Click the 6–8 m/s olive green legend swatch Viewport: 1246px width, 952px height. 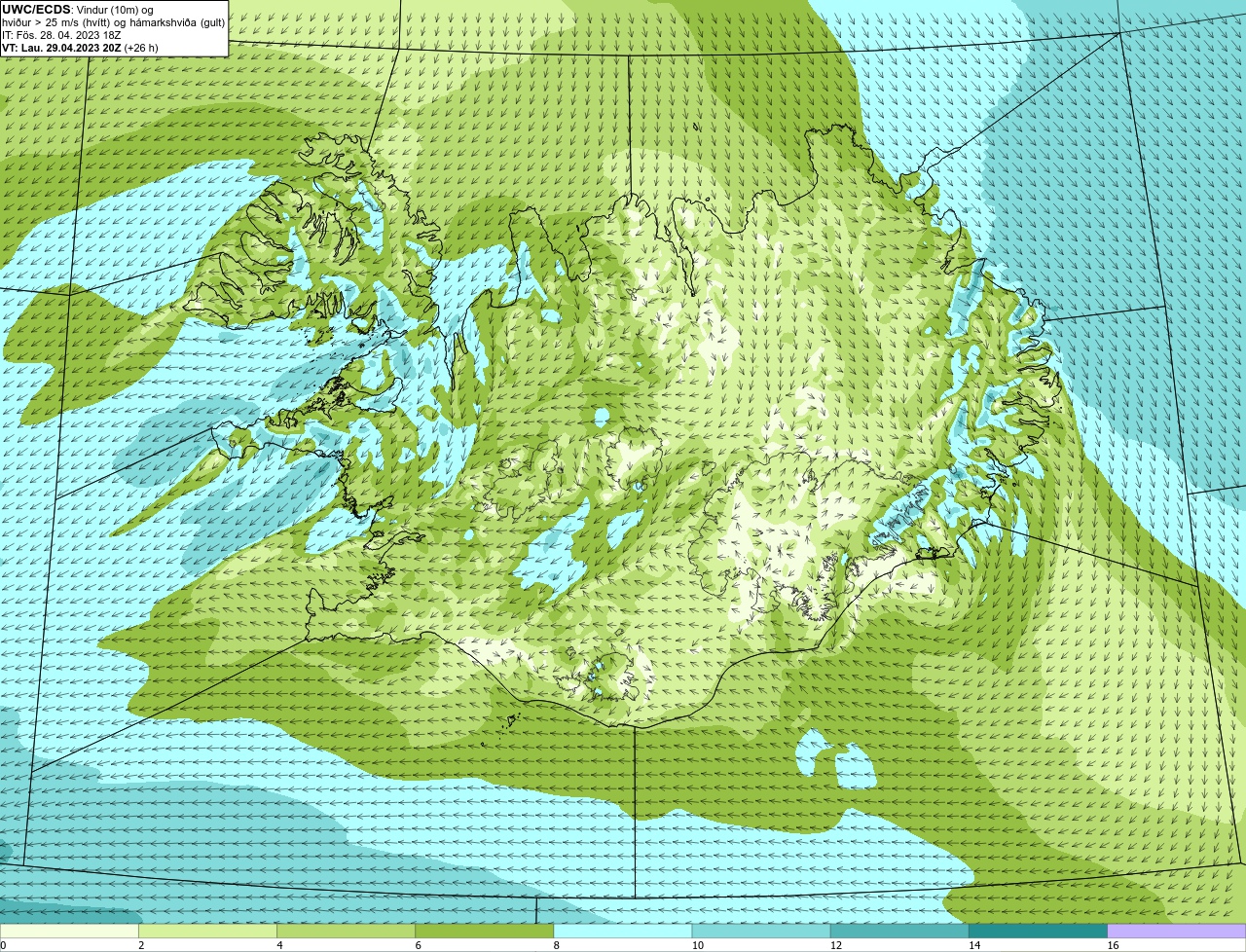point(485,932)
